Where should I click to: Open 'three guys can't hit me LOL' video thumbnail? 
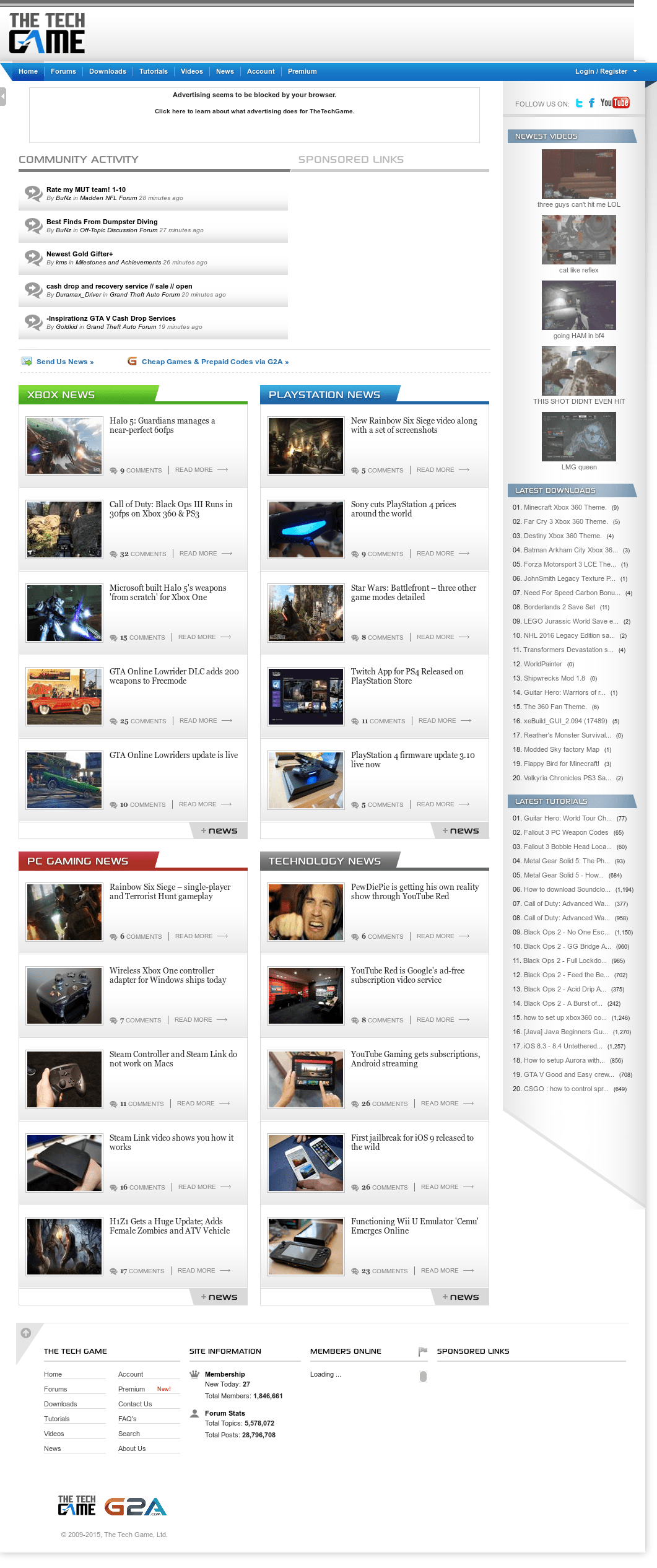tap(579, 174)
